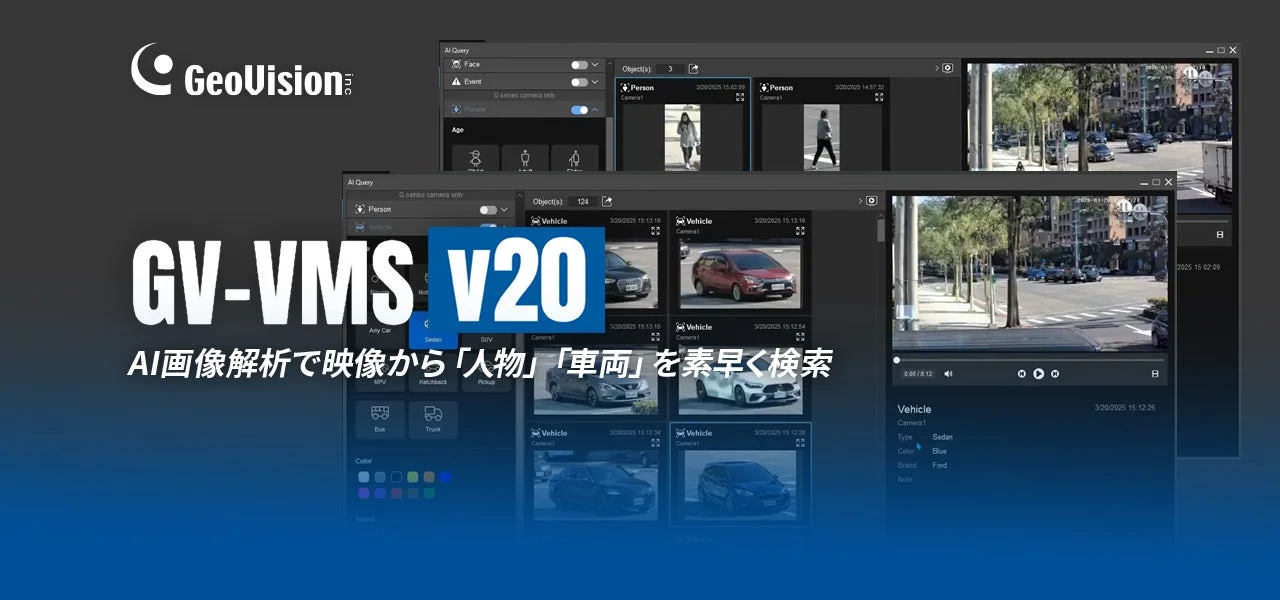
Task: Select the Sedan vehicle type
Action: point(433,330)
